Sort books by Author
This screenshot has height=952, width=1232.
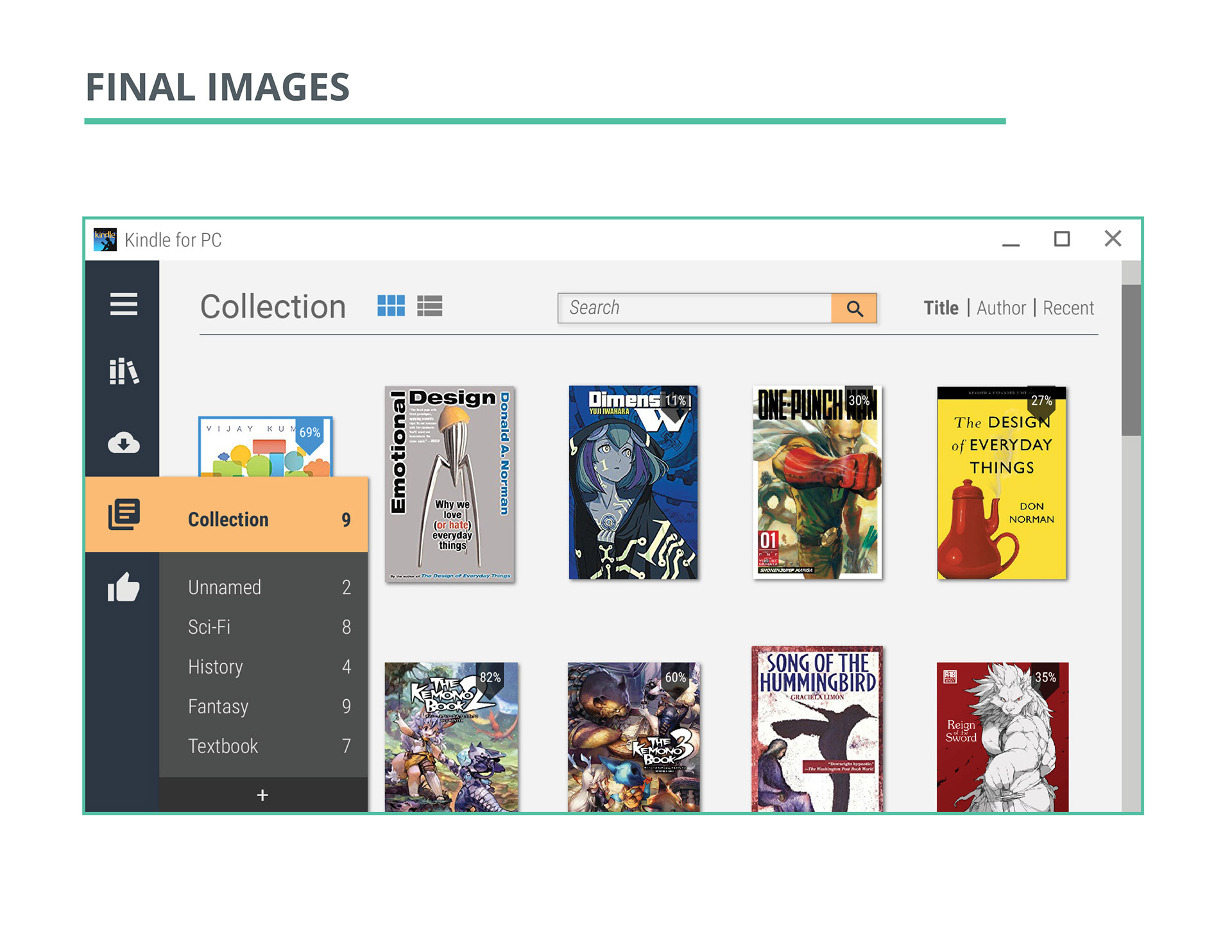coord(1001,308)
